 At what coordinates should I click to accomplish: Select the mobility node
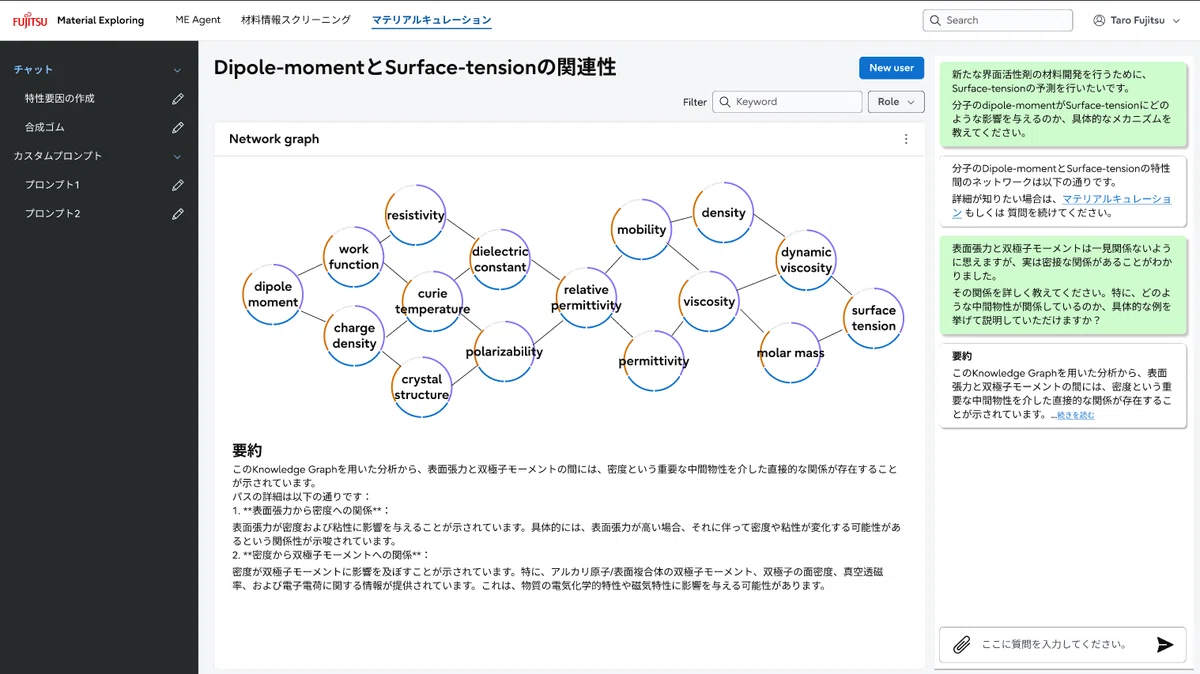641,230
